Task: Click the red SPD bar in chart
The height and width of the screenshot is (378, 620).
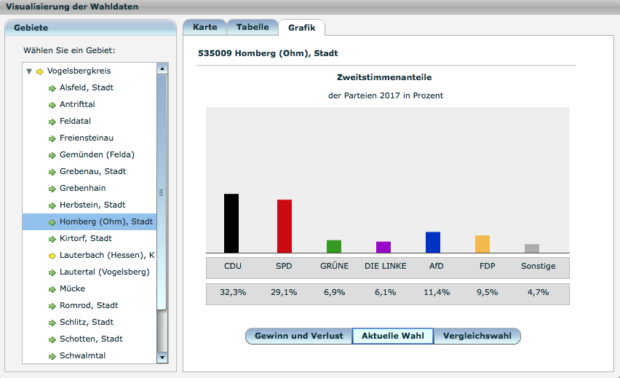Action: pyautogui.click(x=284, y=226)
